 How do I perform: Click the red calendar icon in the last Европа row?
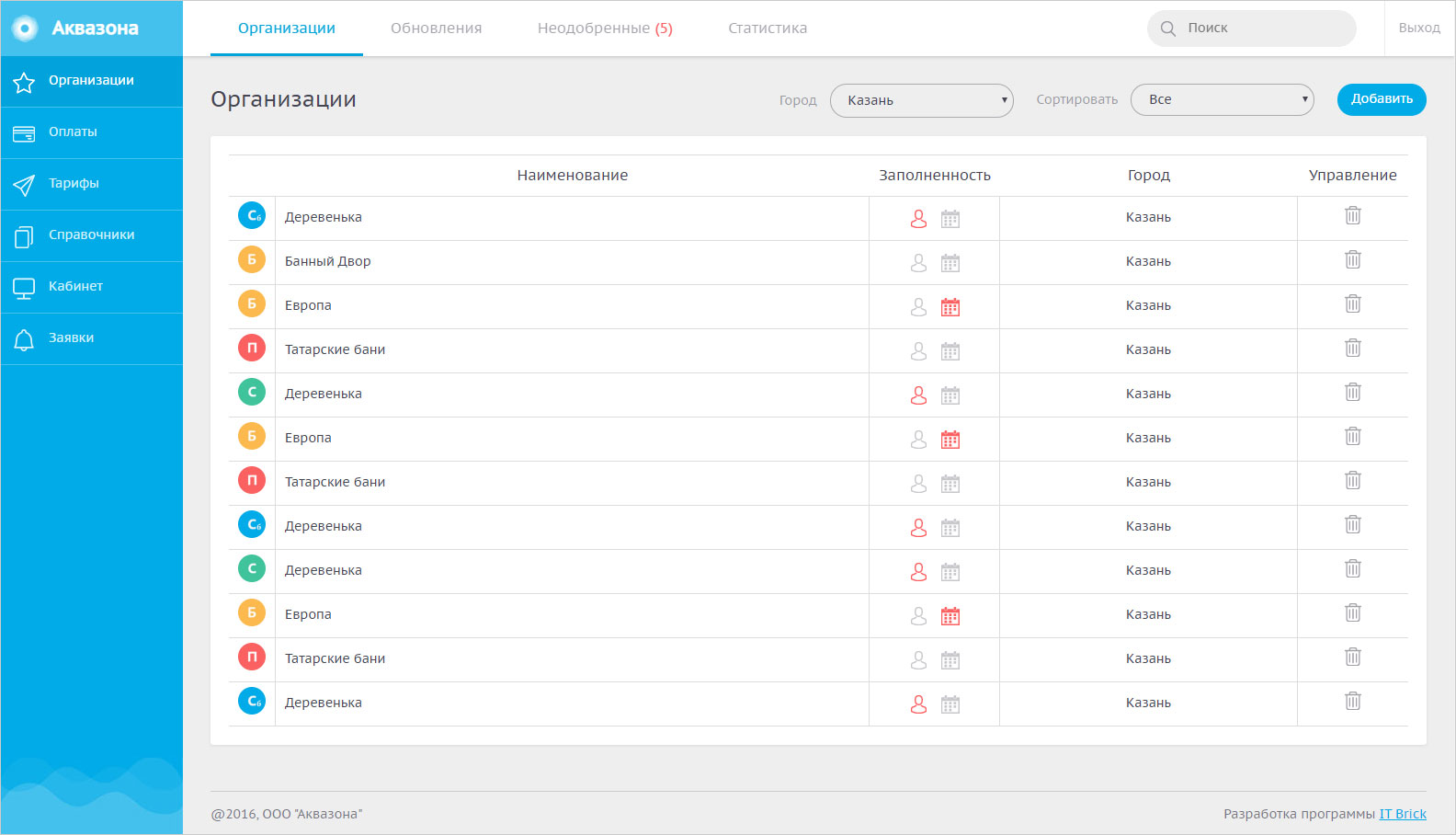point(950,616)
